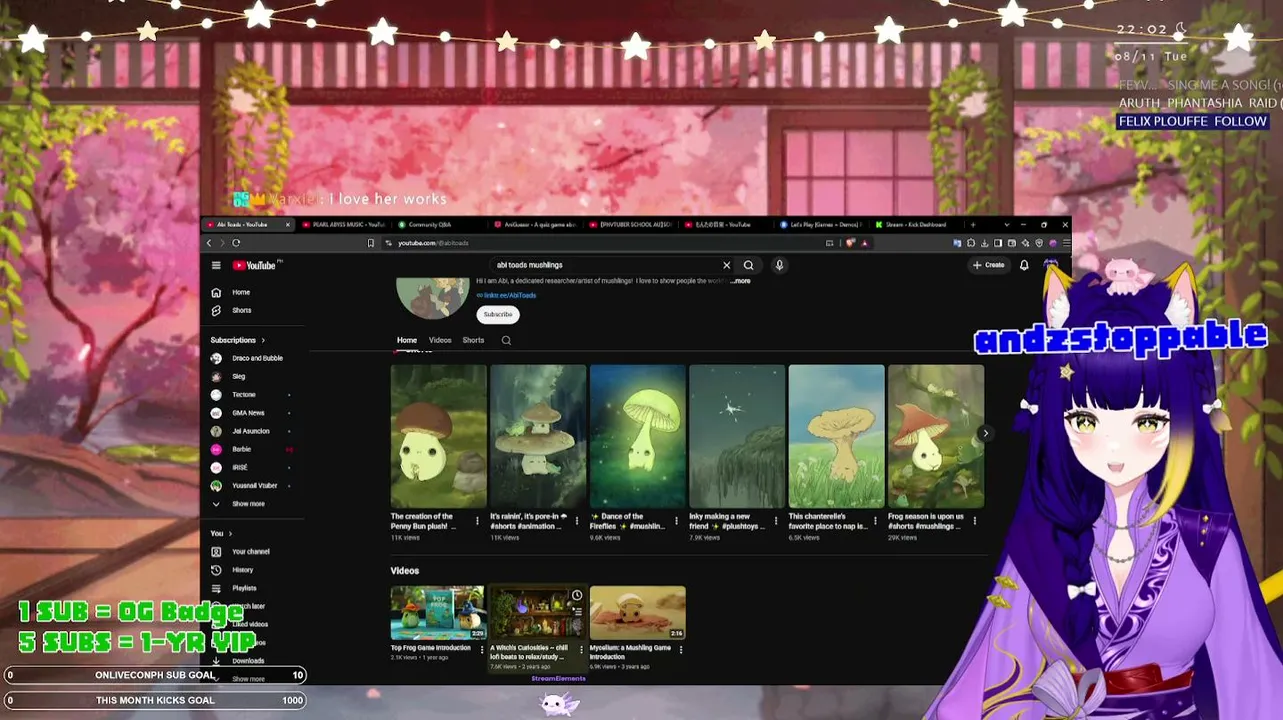This screenshot has height=720, width=1283.
Task: Open the Tectone channel subscription
Action: 244,395
